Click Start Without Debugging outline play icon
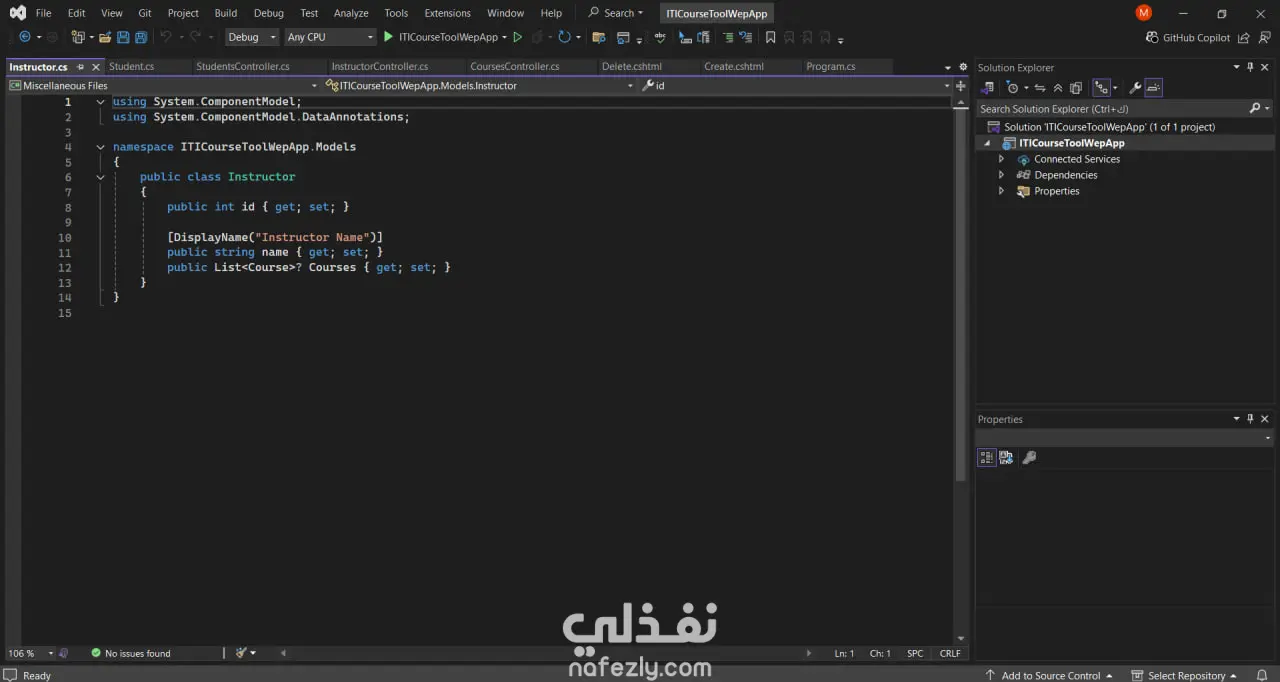Image resolution: width=1280 pixels, height=682 pixels. [x=517, y=37]
